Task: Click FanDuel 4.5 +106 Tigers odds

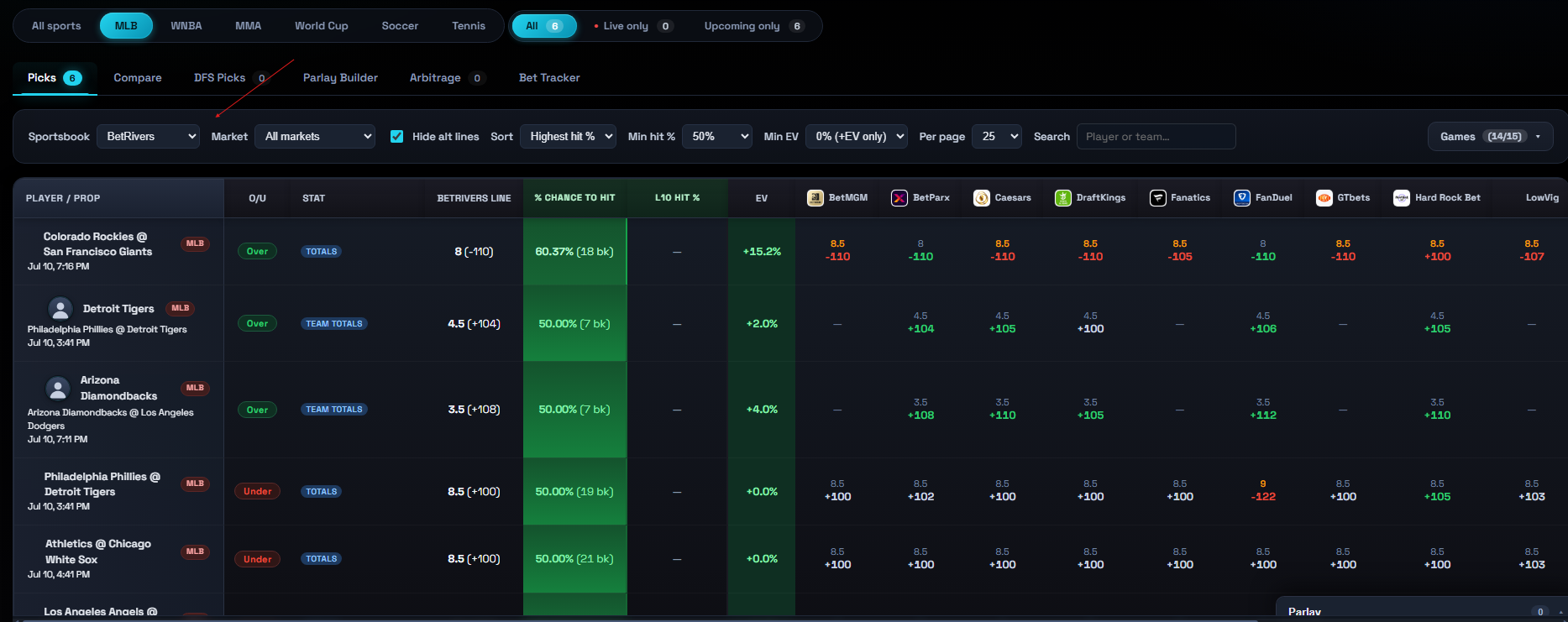Action: 1263,322
